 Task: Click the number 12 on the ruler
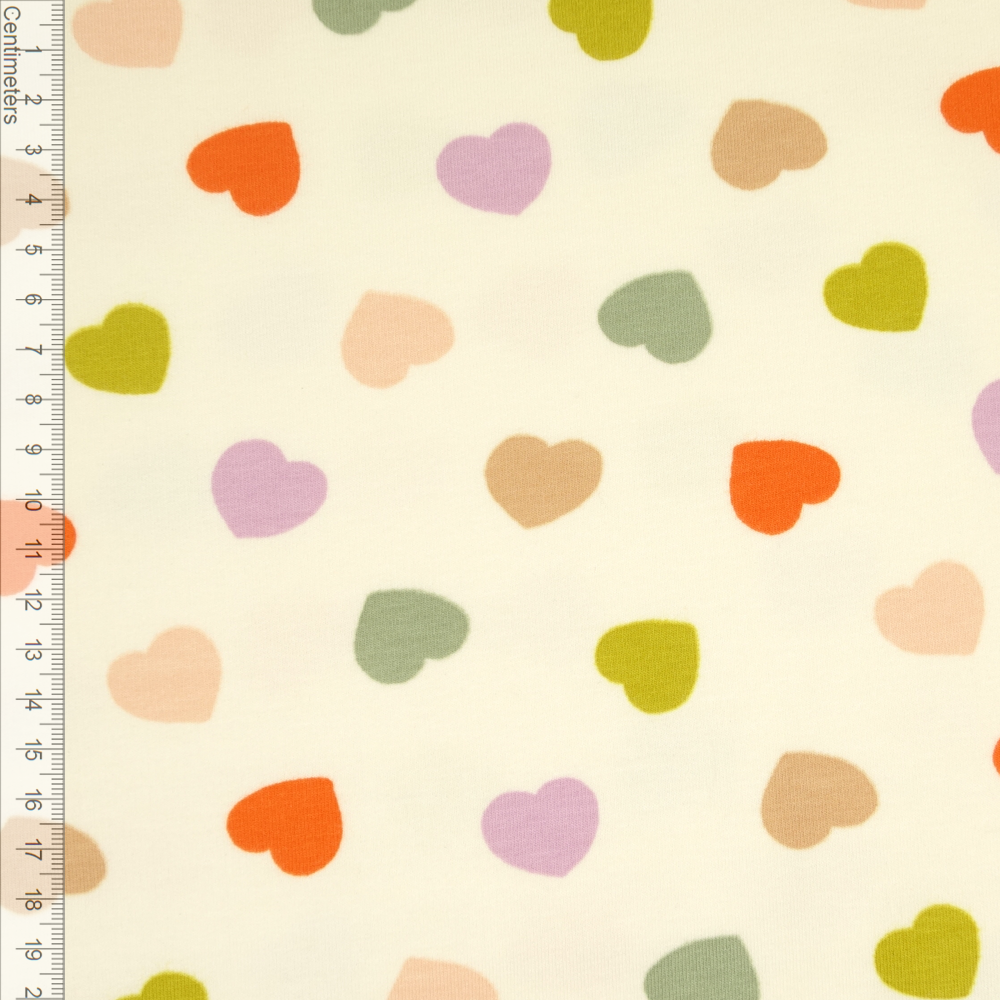point(33,599)
